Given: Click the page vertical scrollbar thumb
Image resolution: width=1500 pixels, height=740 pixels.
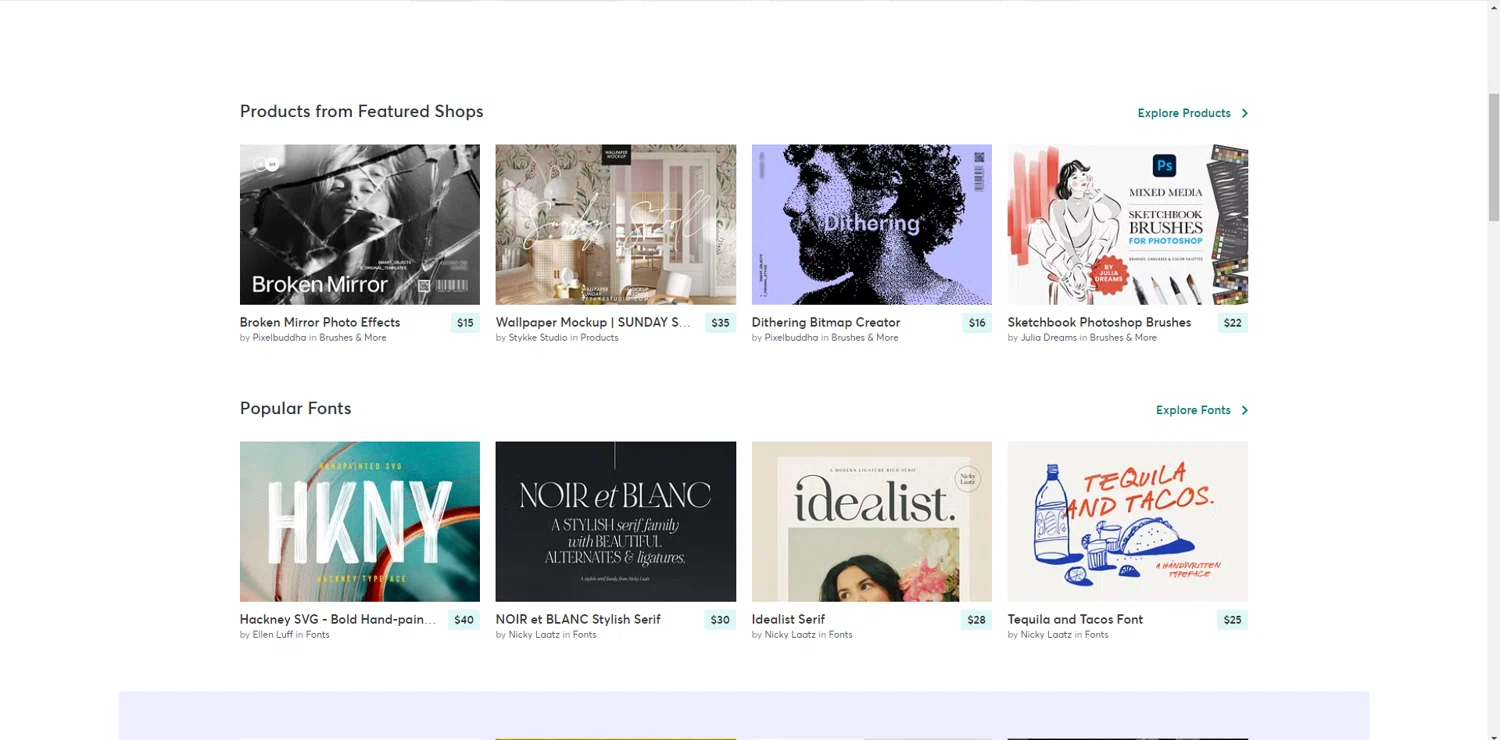Looking at the screenshot, I should (x=1494, y=157).
